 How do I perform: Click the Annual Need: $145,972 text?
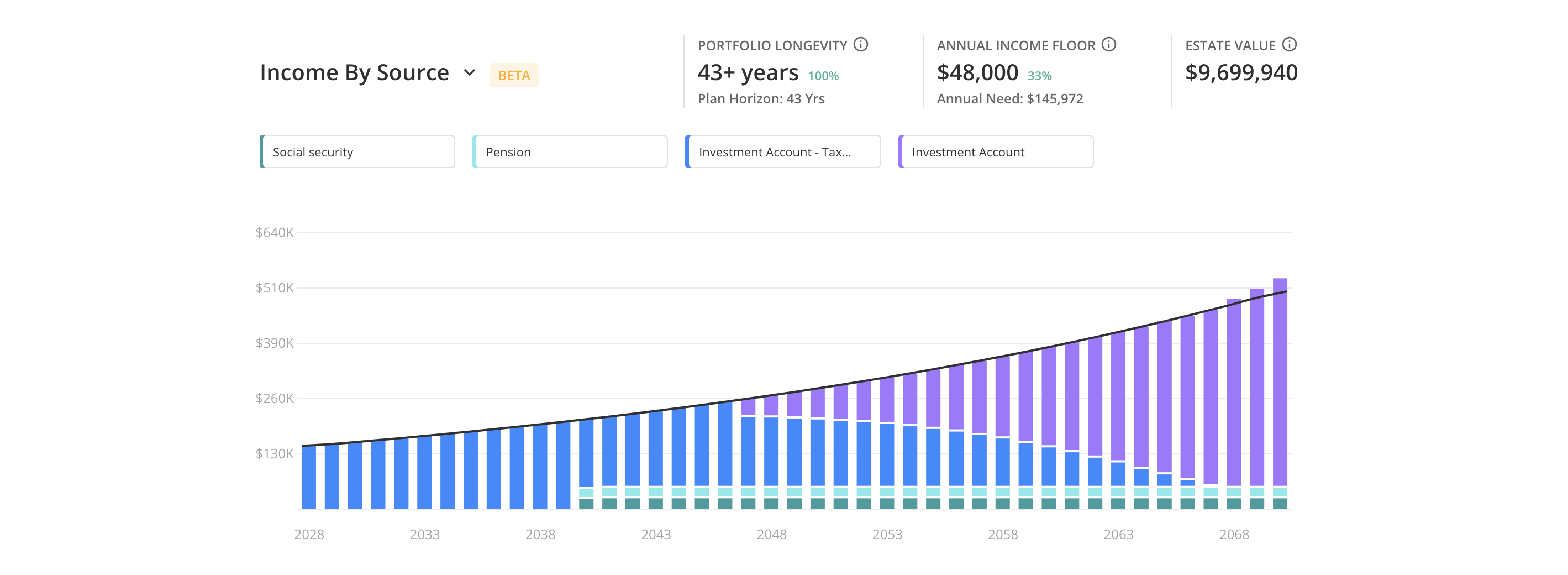(1010, 98)
